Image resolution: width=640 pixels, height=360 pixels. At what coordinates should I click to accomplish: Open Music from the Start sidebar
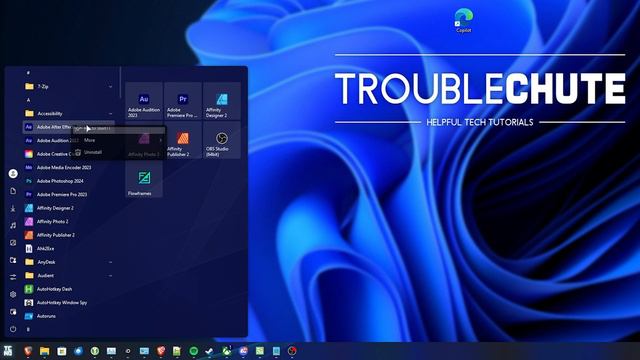tap(13, 225)
